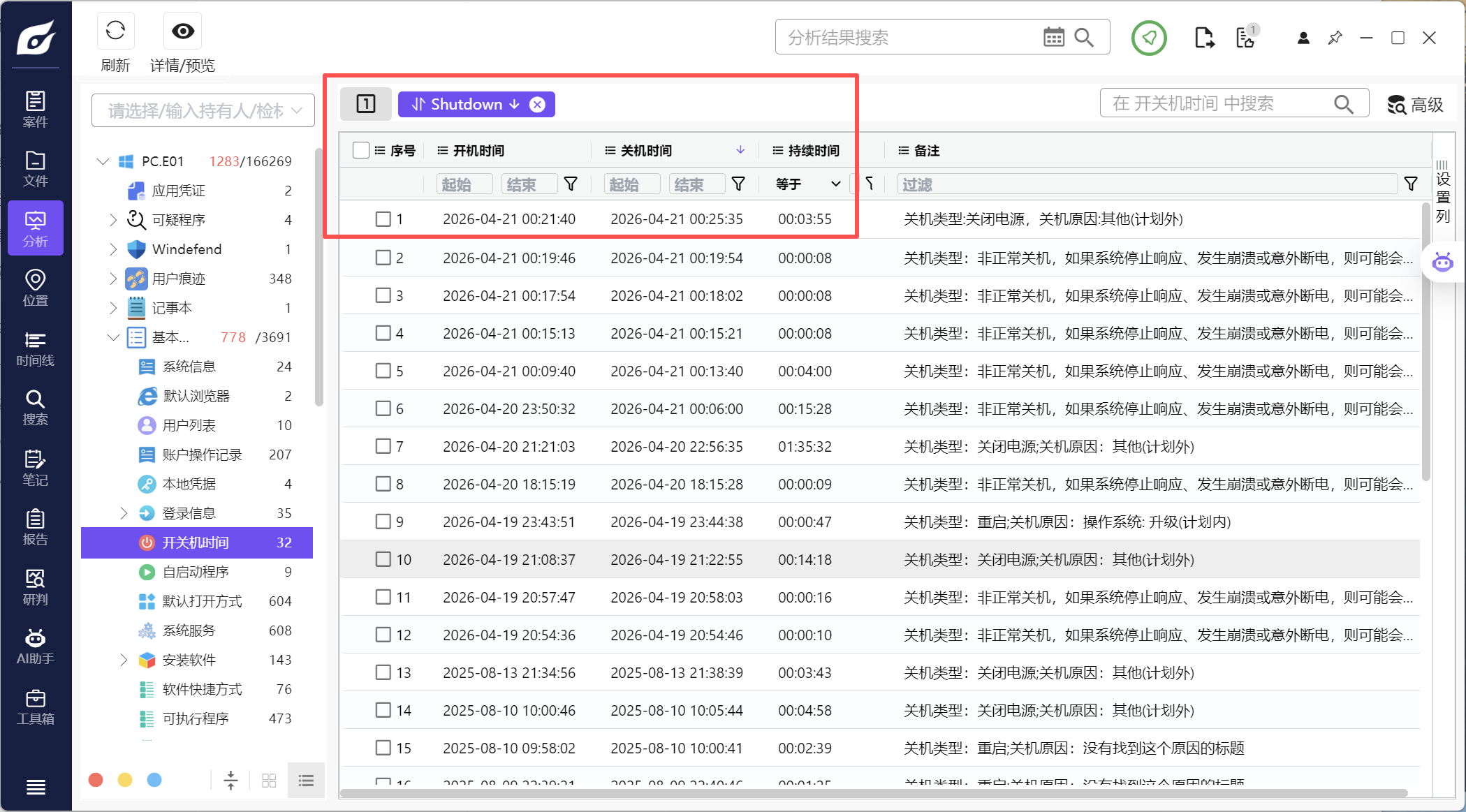Open the 详情/预览 eye icon
Image resolution: width=1466 pixels, height=812 pixels.
(183, 31)
